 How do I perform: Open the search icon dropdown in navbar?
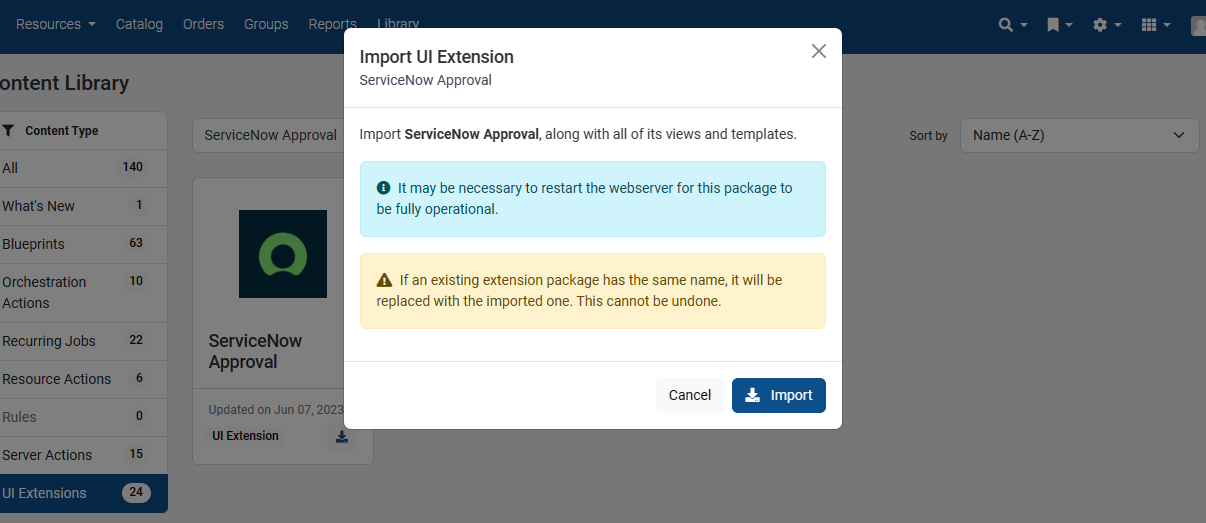click(x=1012, y=25)
